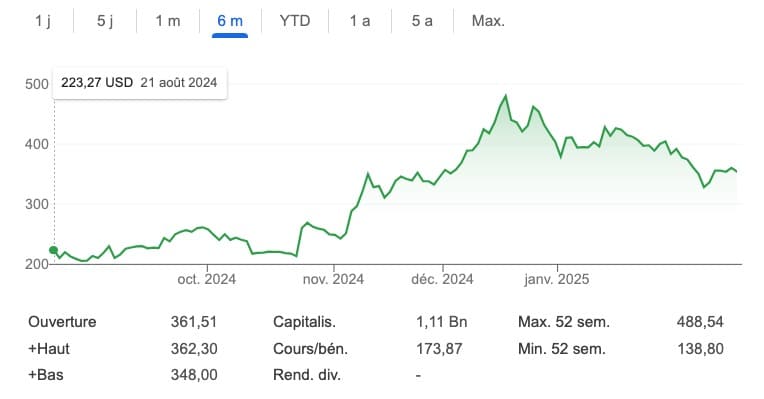This screenshot has height=399, width=764.
Task: Click the active 6 m tab
Action: [x=230, y=21]
